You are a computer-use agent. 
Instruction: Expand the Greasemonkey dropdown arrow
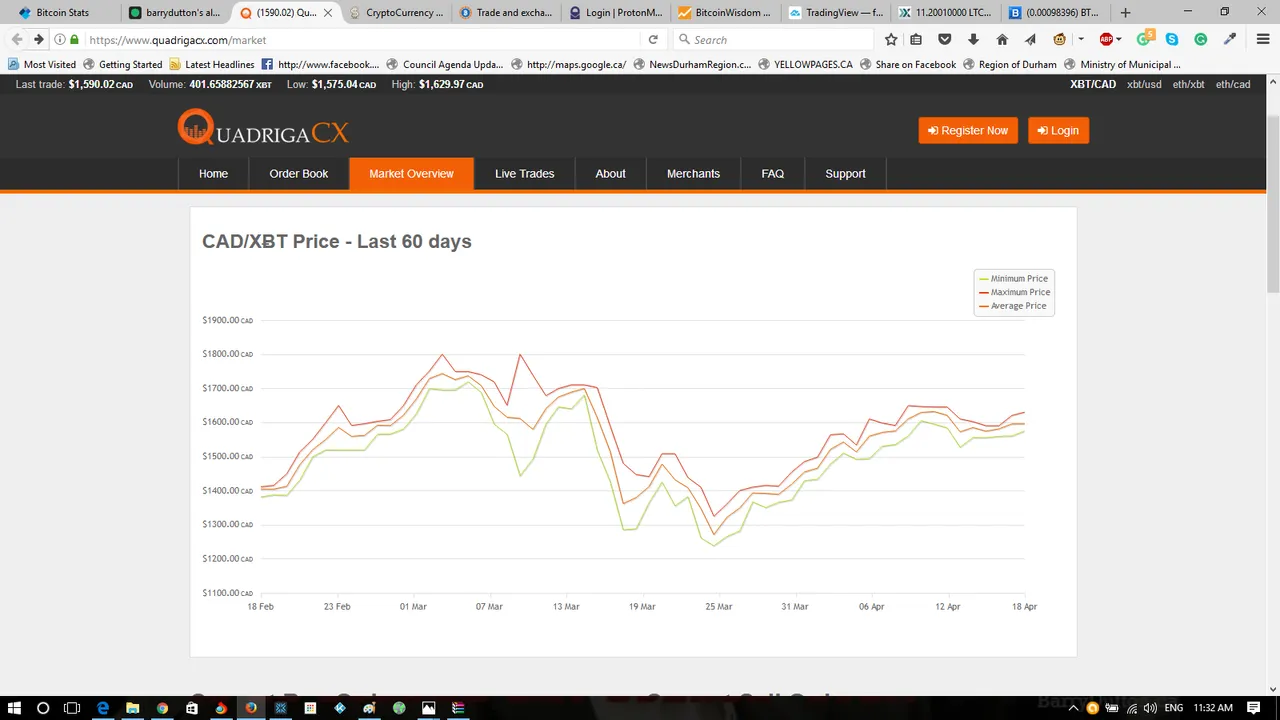tap(1081, 40)
